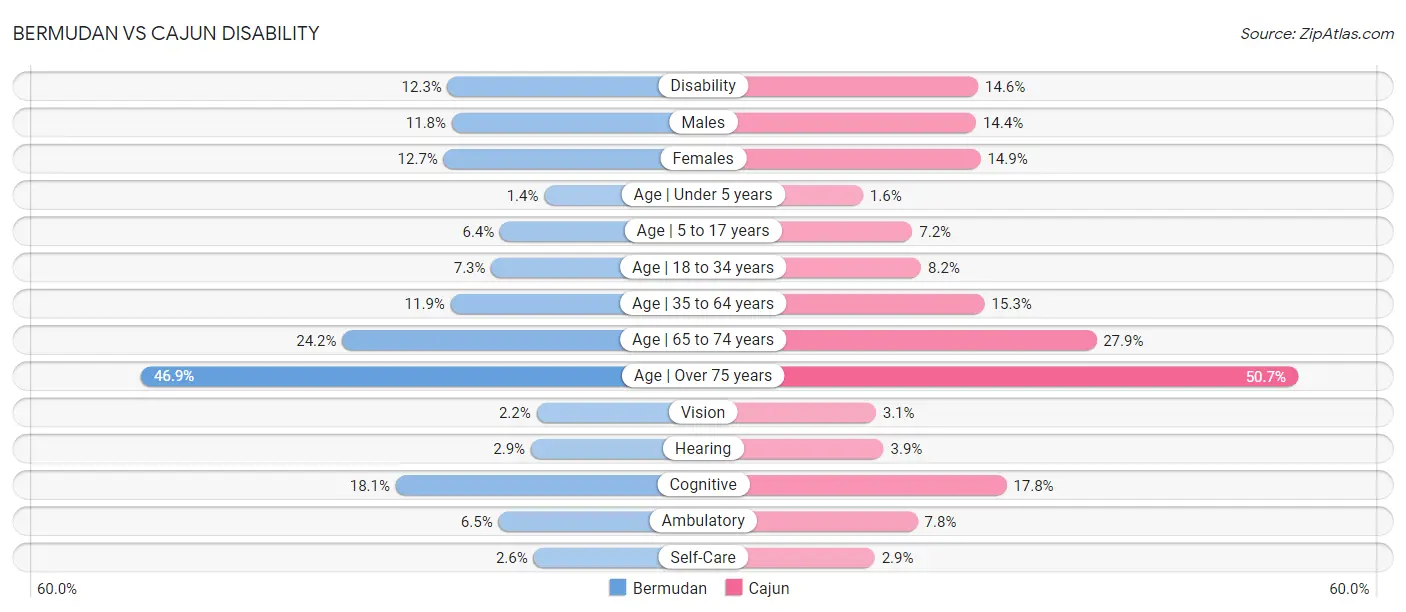Select the Ambulatory category label

[703, 521]
